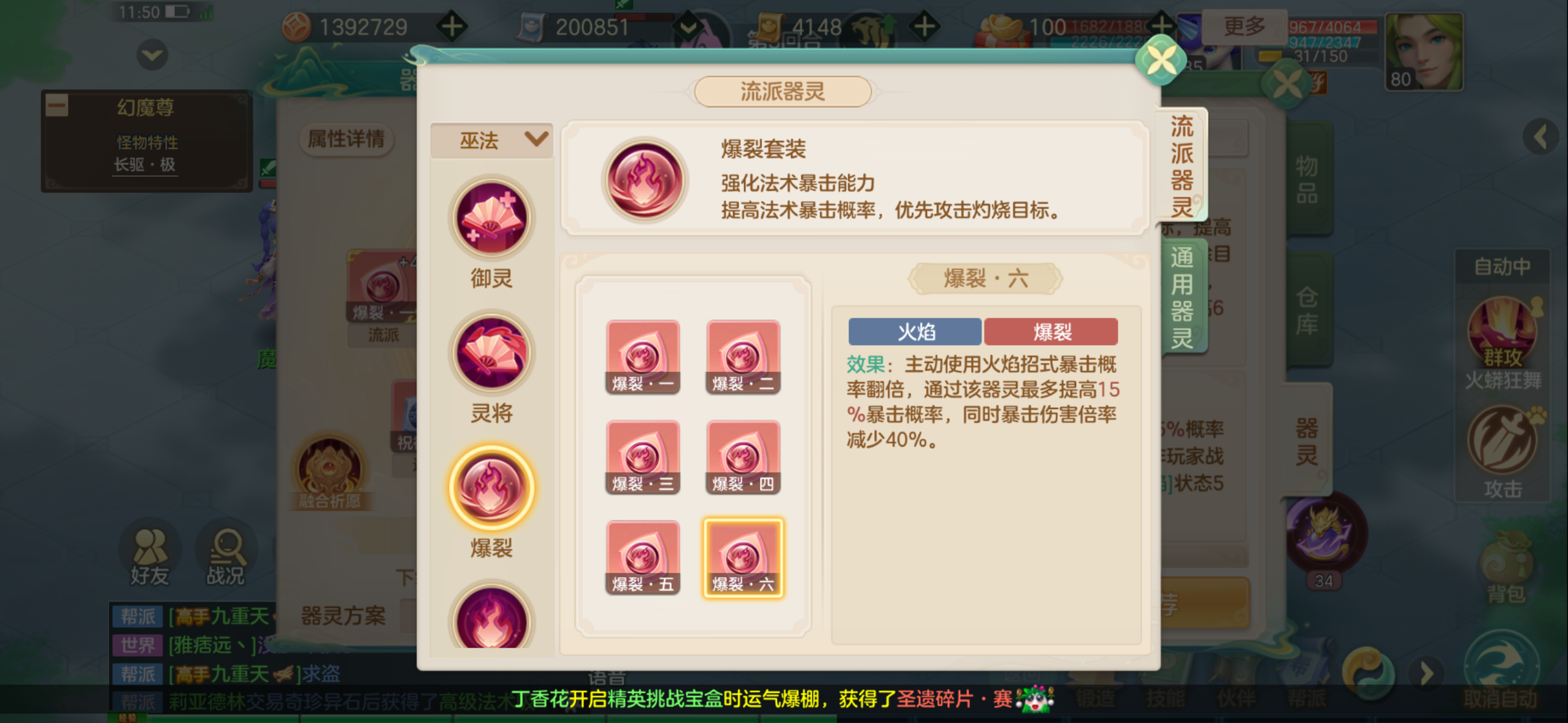1568x723 pixels.
Task: Choose the 爆裂·三 spirit tile
Action: pyautogui.click(x=643, y=457)
